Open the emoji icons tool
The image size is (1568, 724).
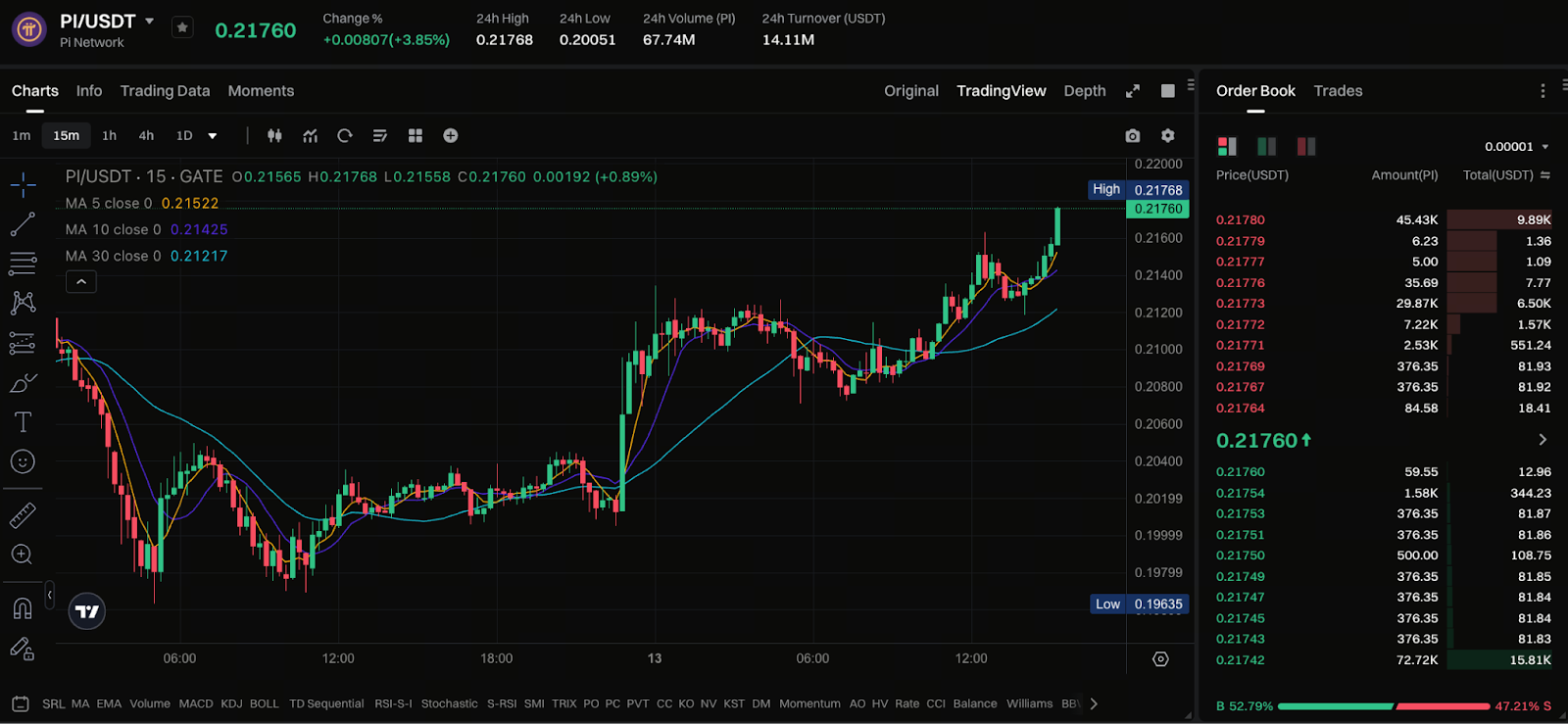click(23, 461)
